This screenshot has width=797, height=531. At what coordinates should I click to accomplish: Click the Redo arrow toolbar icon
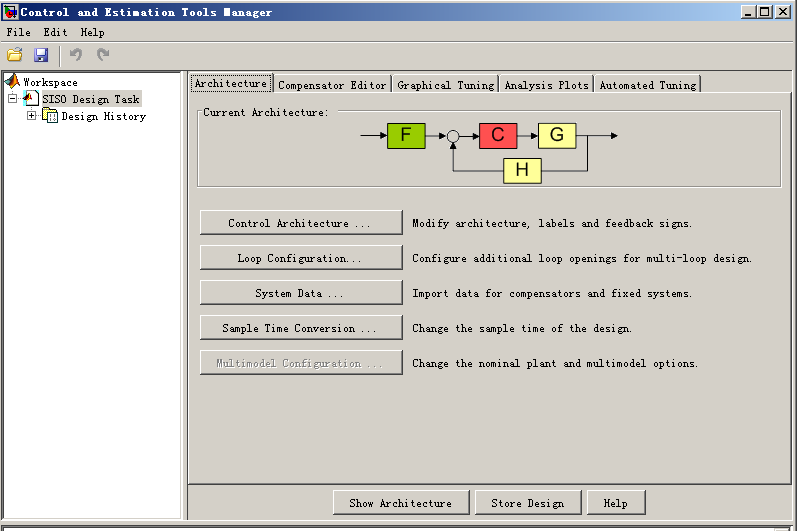pos(103,54)
